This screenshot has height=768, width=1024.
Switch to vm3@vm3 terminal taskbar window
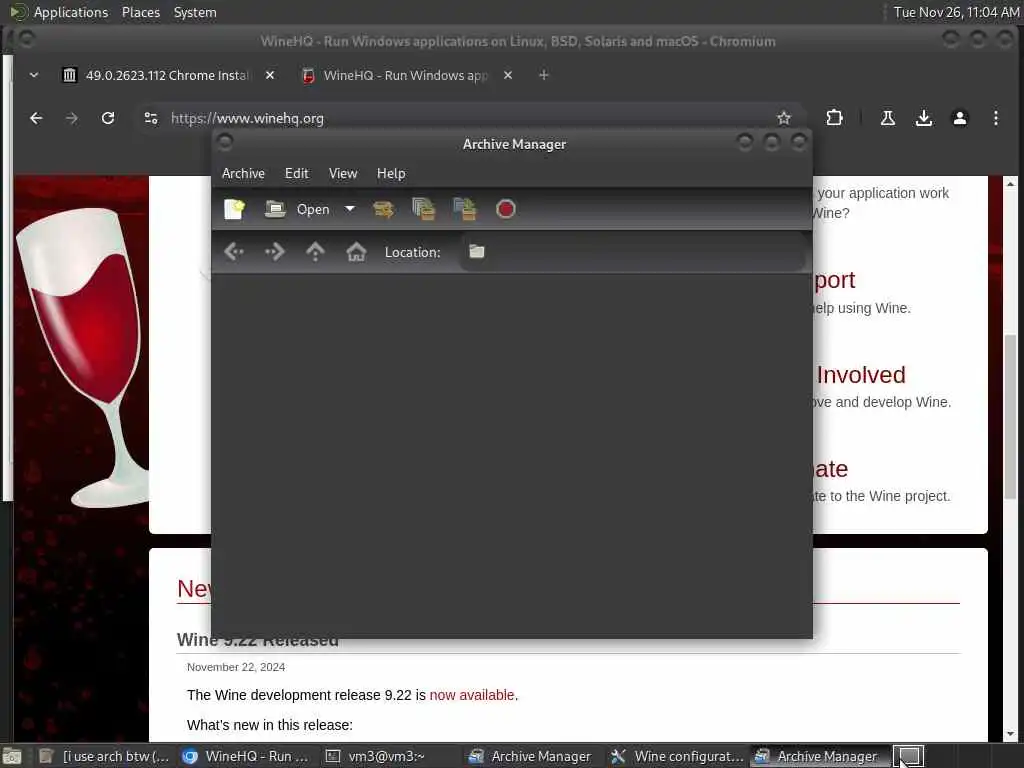click(x=387, y=756)
